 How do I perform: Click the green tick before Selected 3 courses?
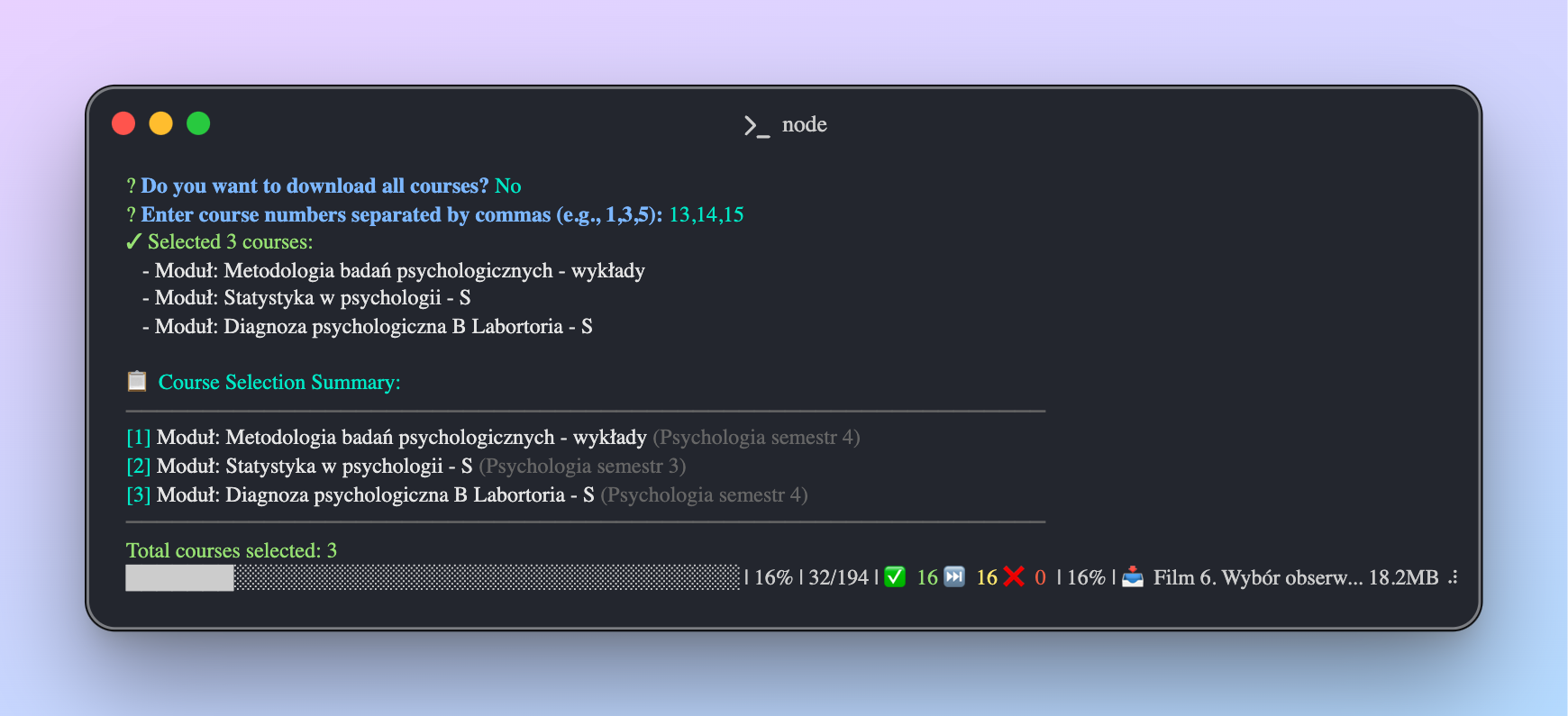pos(133,241)
